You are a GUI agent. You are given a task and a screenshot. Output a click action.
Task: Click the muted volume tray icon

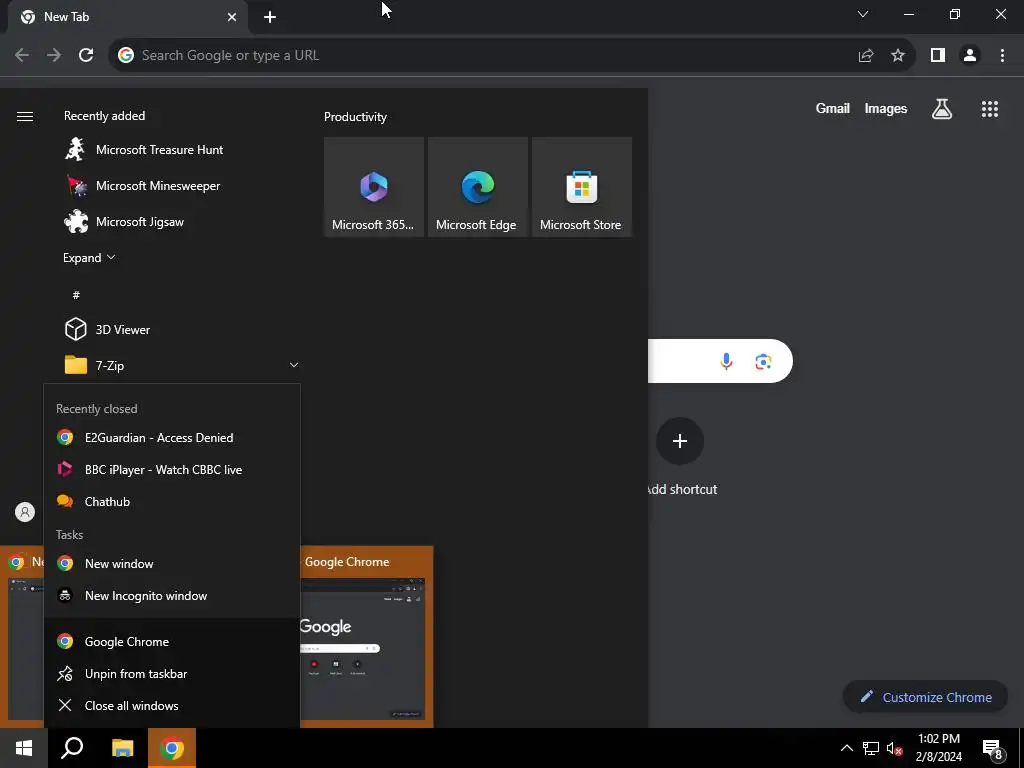(x=894, y=748)
